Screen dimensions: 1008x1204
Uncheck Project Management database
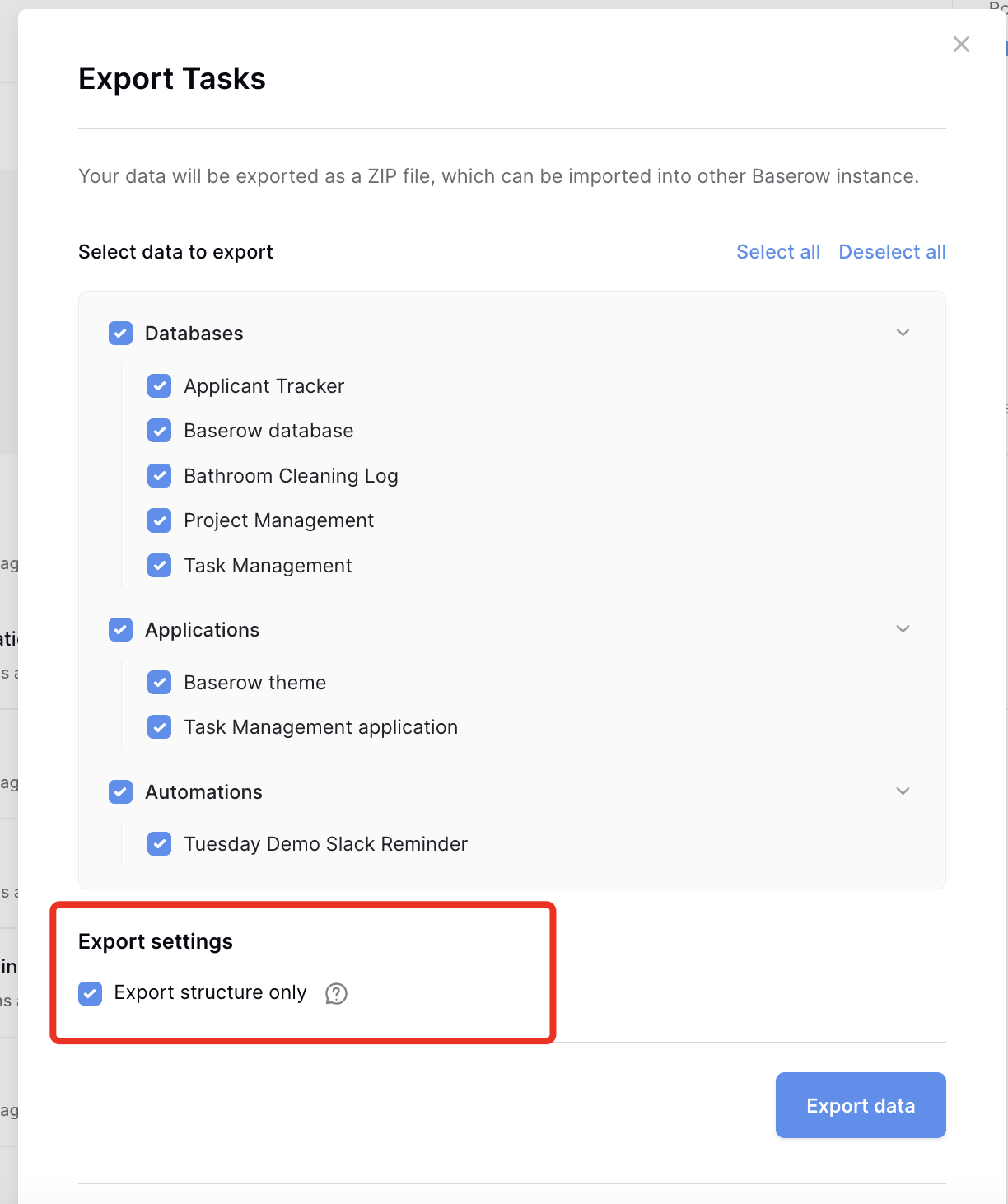(x=160, y=520)
